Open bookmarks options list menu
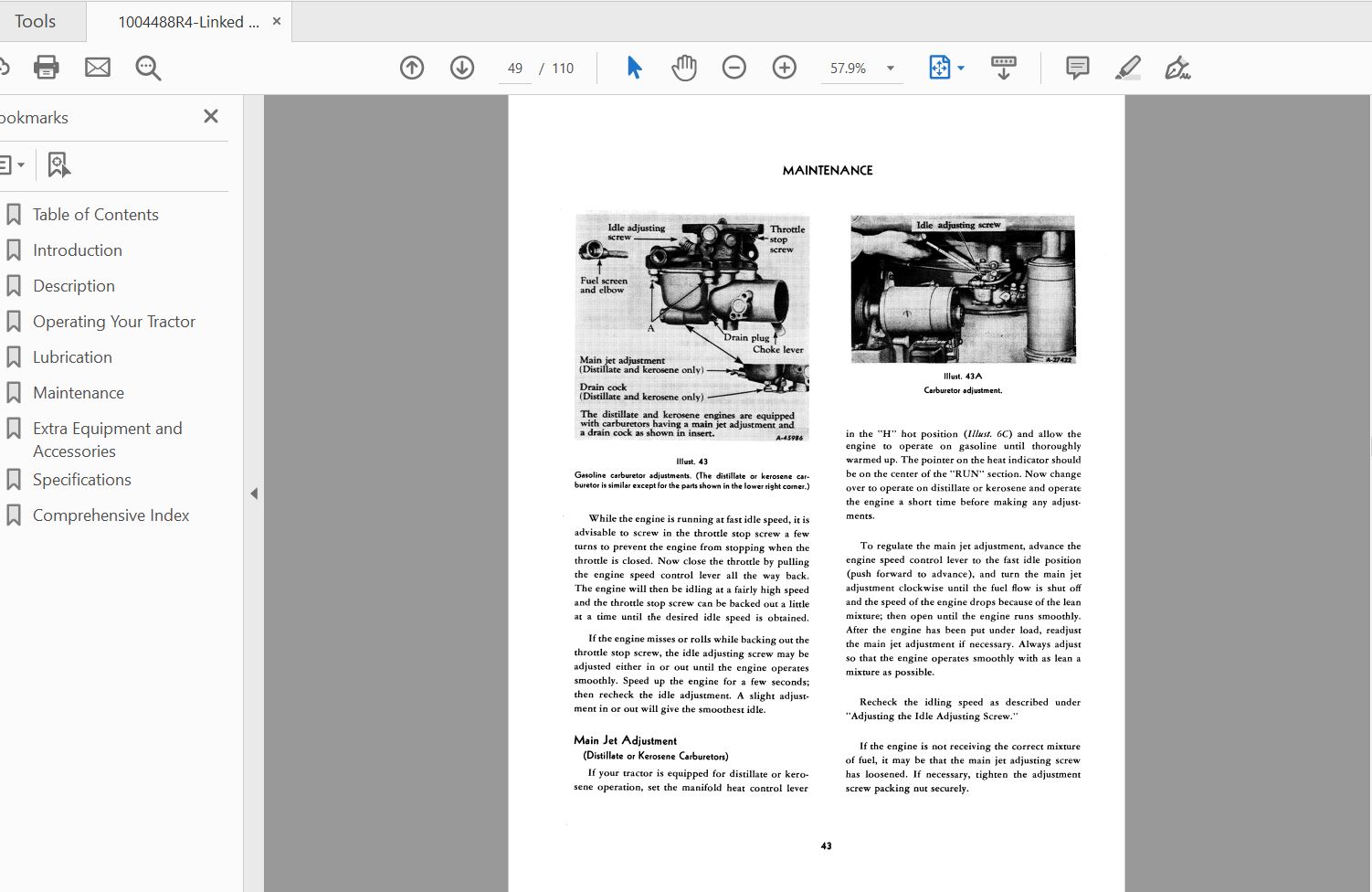This screenshot has width=1372, height=892. (x=12, y=165)
